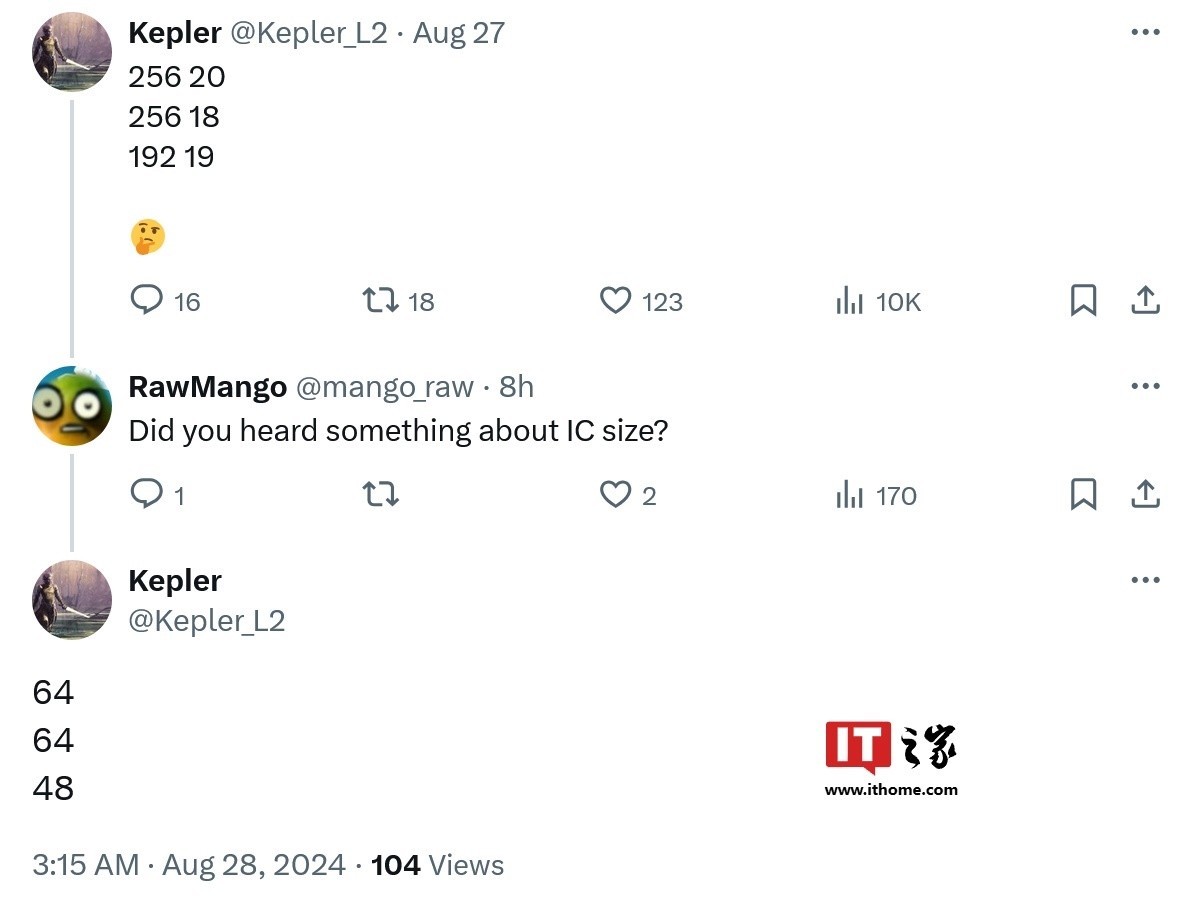Open RawMango's avatar picture
1196x904 pixels.
coord(72,406)
